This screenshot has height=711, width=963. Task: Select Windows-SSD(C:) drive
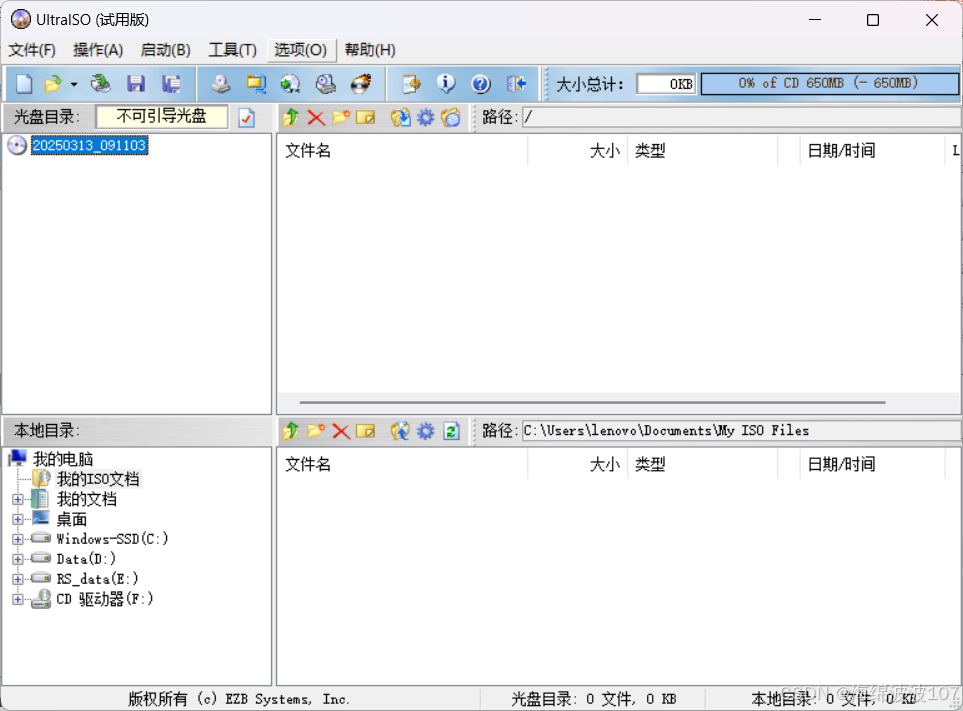pos(112,539)
